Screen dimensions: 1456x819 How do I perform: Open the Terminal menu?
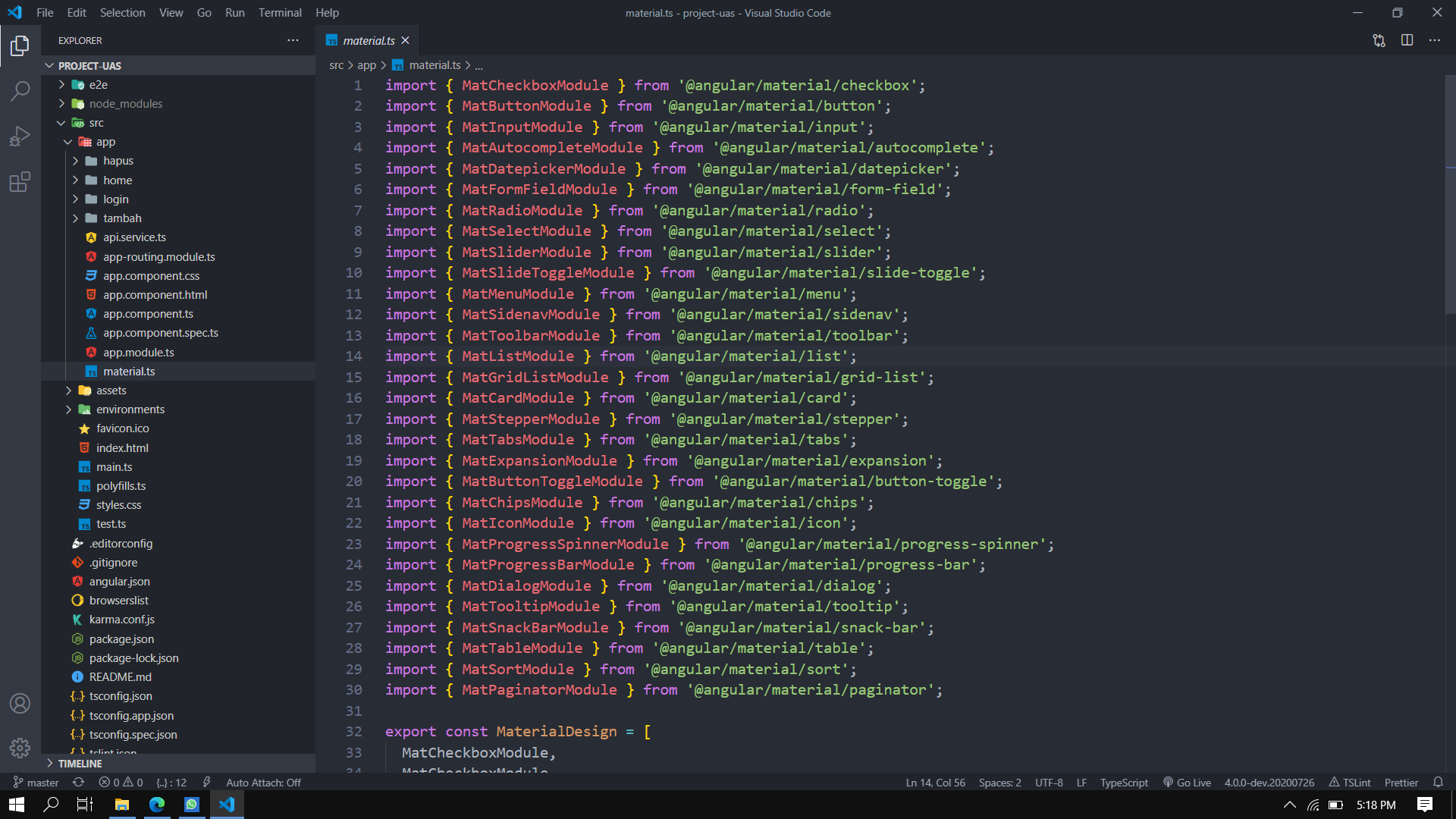pyautogui.click(x=280, y=13)
